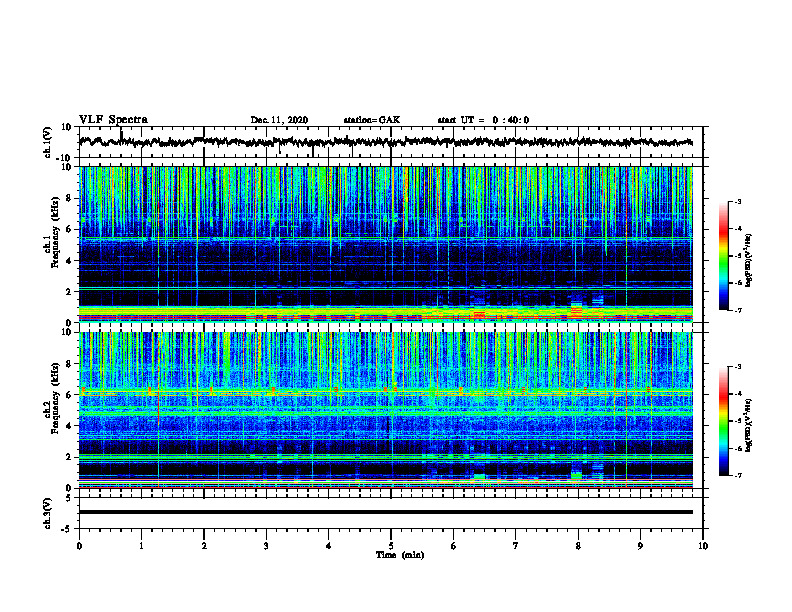This screenshot has height=612, width=792.
Task: Click the "8" kHz tick of ch.1 spectrogram
Action: [x=69, y=198]
